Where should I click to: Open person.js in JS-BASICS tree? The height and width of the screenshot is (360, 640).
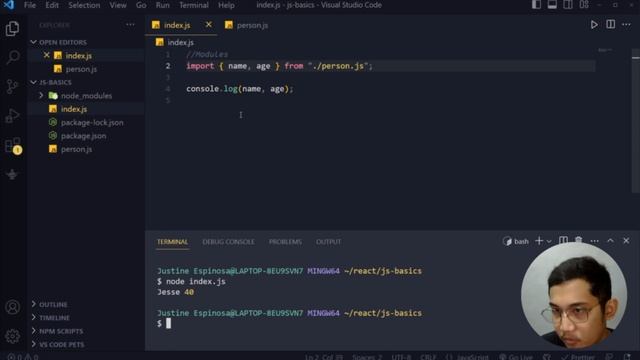pyautogui.click(x=76, y=149)
